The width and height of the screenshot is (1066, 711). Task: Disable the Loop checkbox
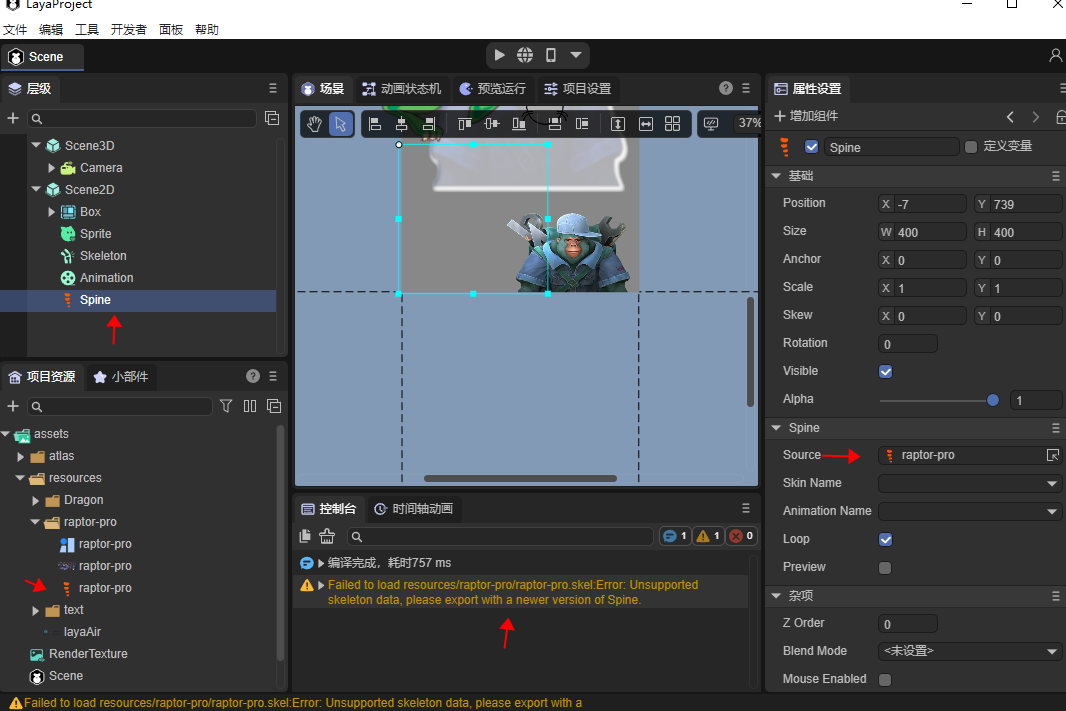pyautogui.click(x=885, y=539)
